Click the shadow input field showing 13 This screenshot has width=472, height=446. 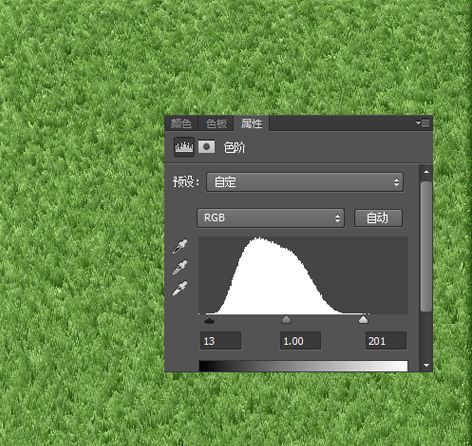pos(220,341)
